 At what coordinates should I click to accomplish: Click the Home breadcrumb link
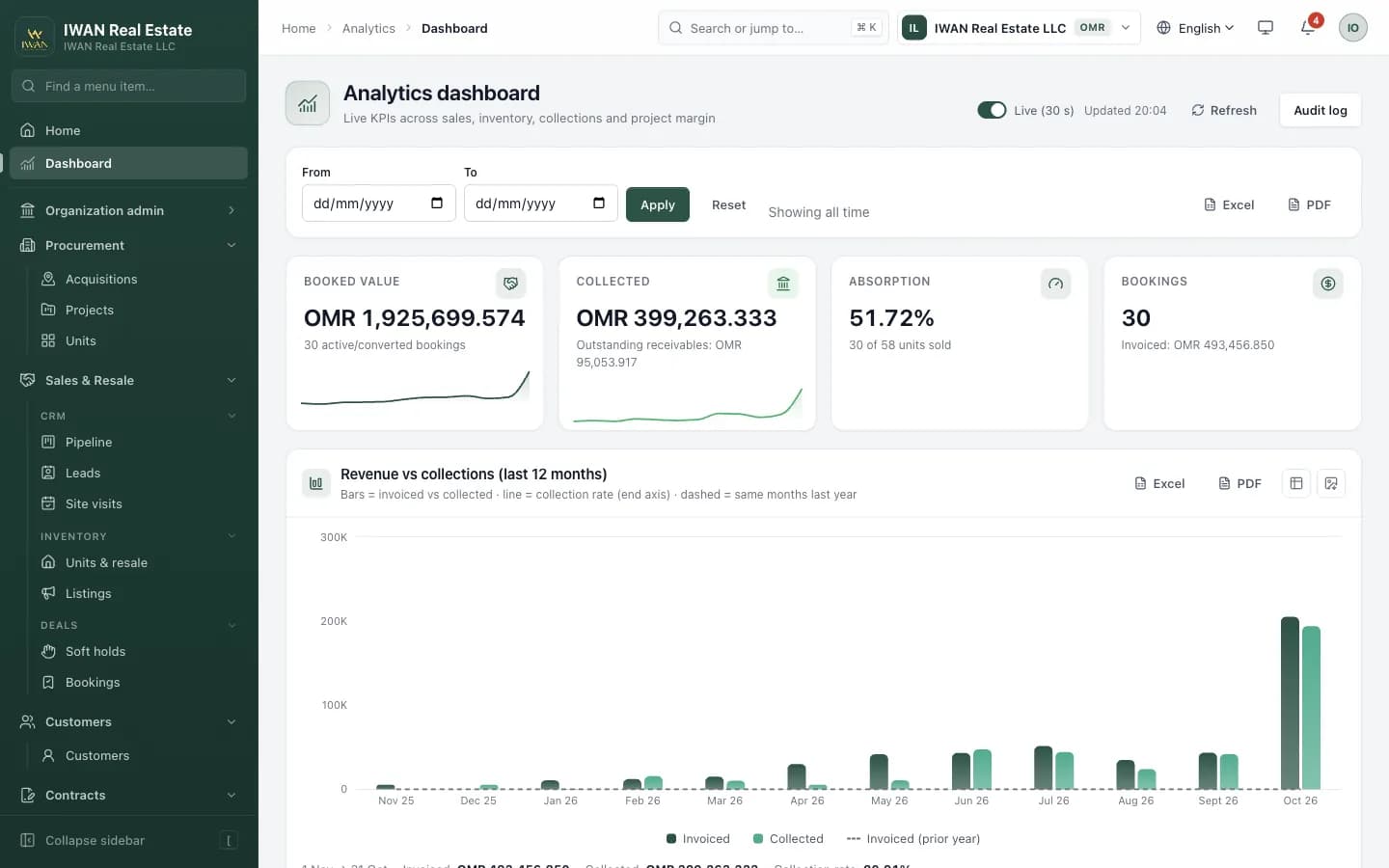point(298,28)
